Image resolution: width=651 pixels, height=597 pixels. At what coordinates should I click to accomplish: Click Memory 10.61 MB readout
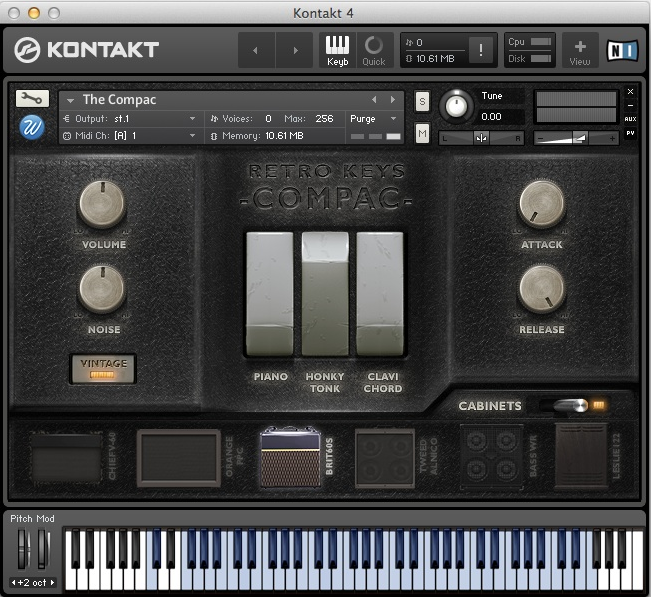(x=263, y=136)
